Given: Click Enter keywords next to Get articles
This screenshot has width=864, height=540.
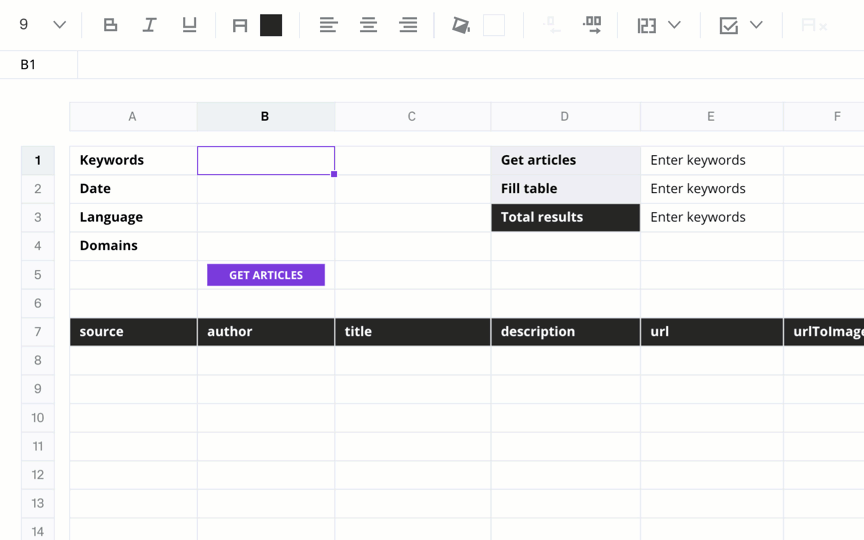Looking at the screenshot, I should pyautogui.click(x=711, y=160).
